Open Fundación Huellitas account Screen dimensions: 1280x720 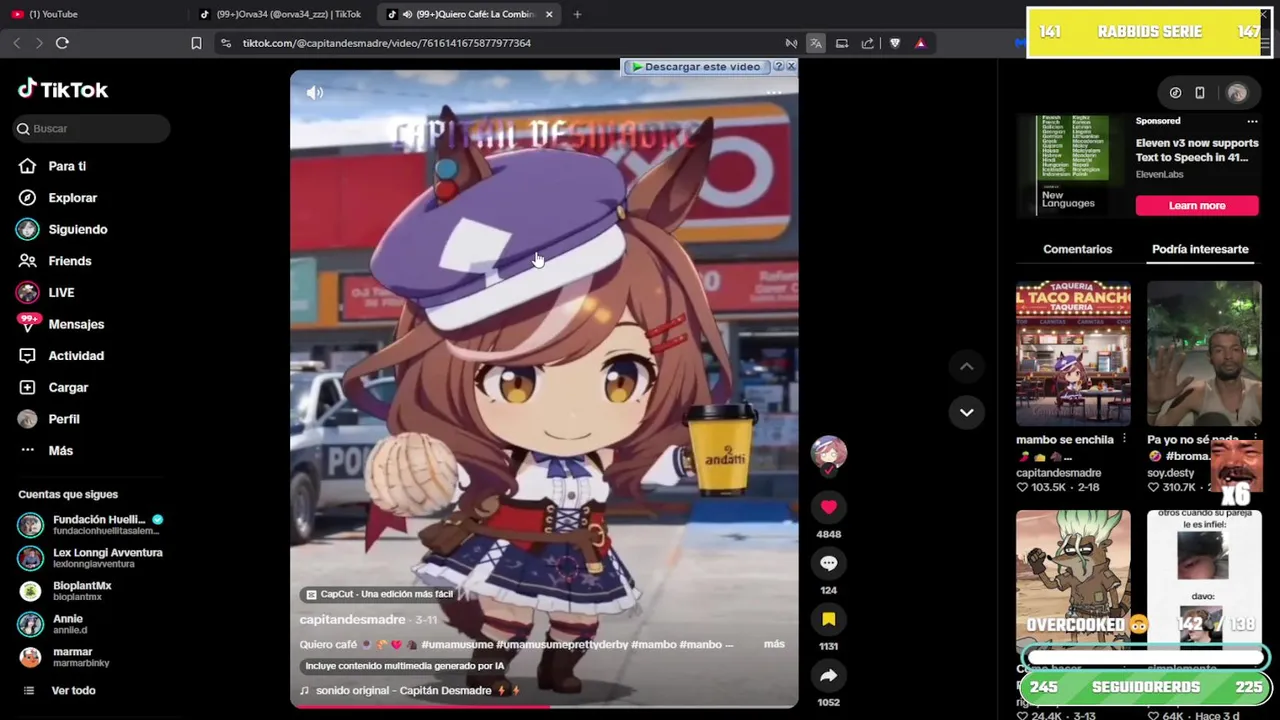[x=90, y=525]
